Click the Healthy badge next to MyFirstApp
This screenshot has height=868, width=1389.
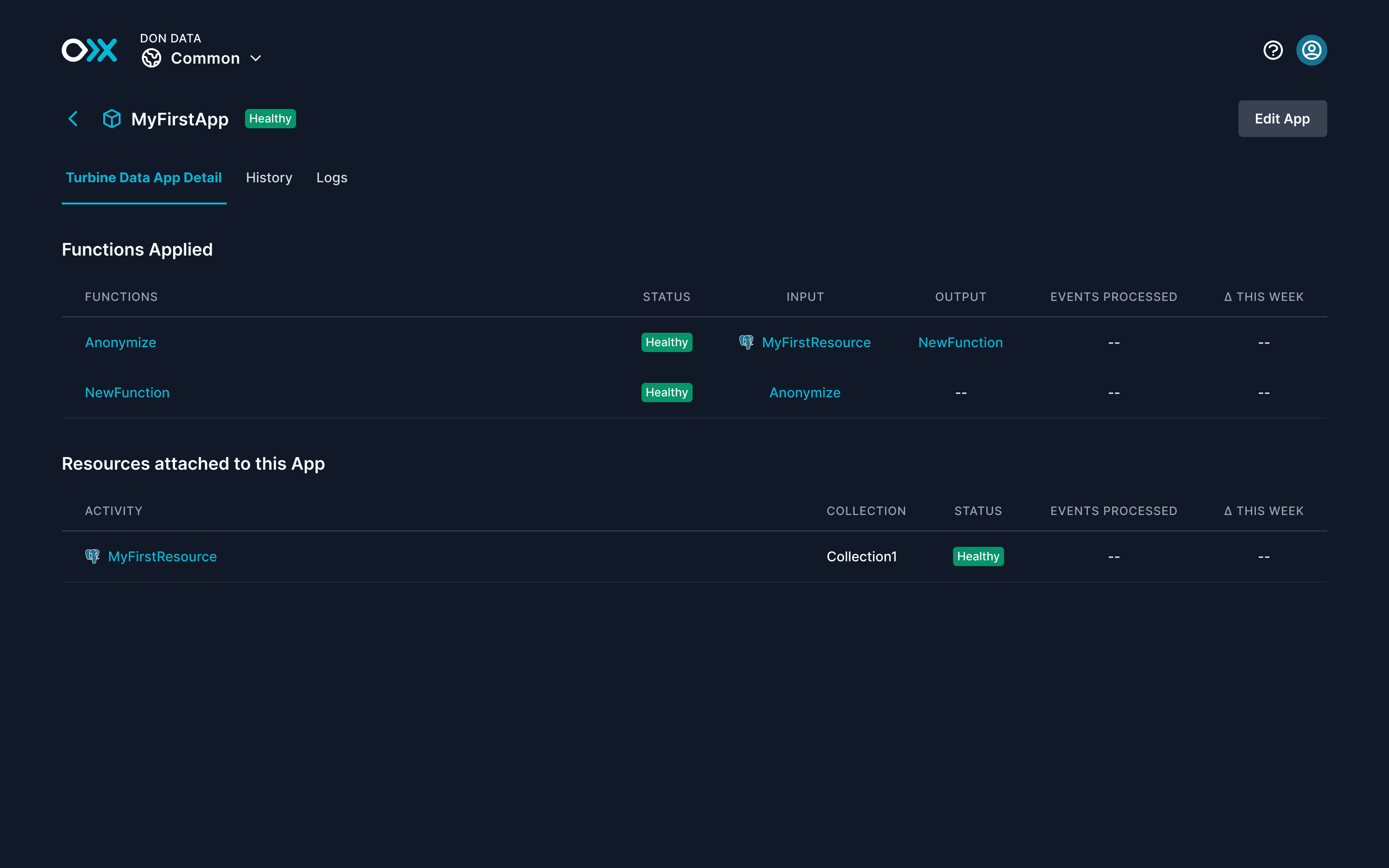(x=271, y=119)
